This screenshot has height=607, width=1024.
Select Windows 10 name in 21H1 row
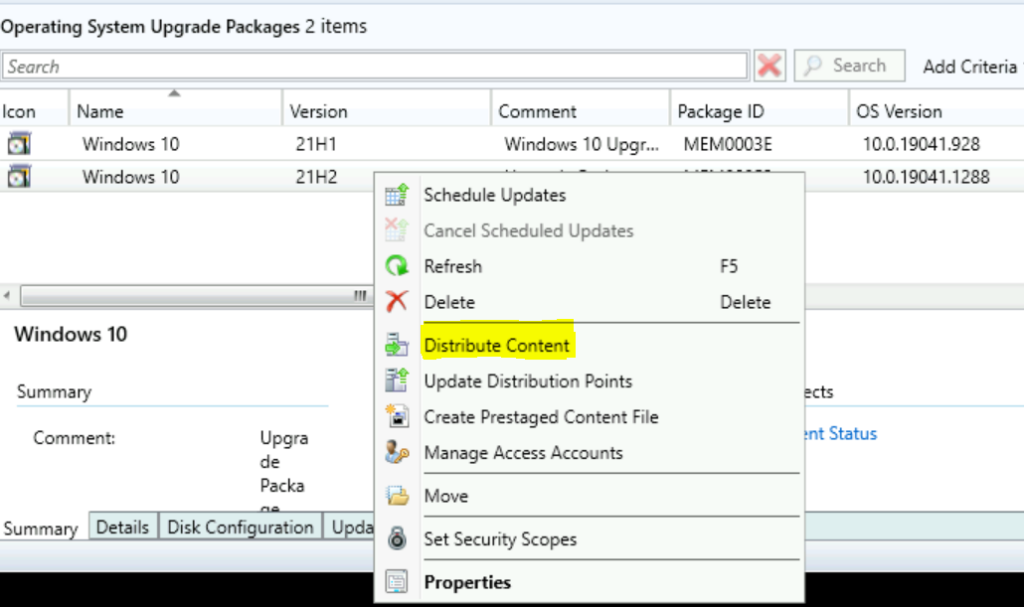(131, 144)
